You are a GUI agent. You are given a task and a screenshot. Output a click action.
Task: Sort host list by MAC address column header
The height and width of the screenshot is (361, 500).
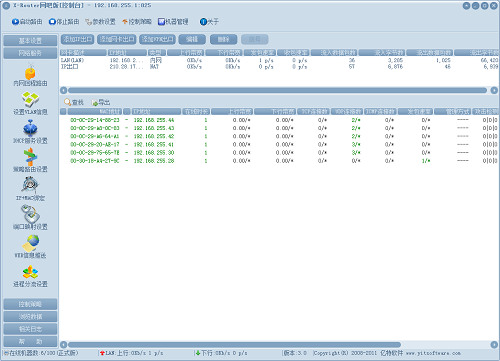point(94,111)
